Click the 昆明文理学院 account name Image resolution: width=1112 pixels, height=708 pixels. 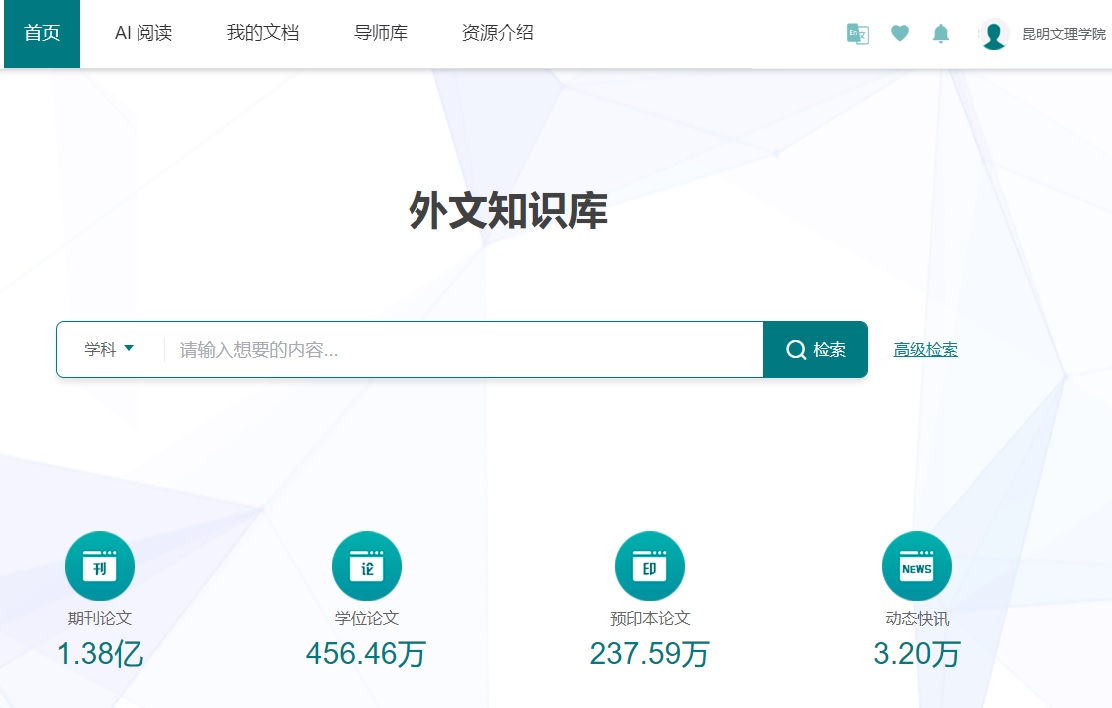[x=1064, y=34]
